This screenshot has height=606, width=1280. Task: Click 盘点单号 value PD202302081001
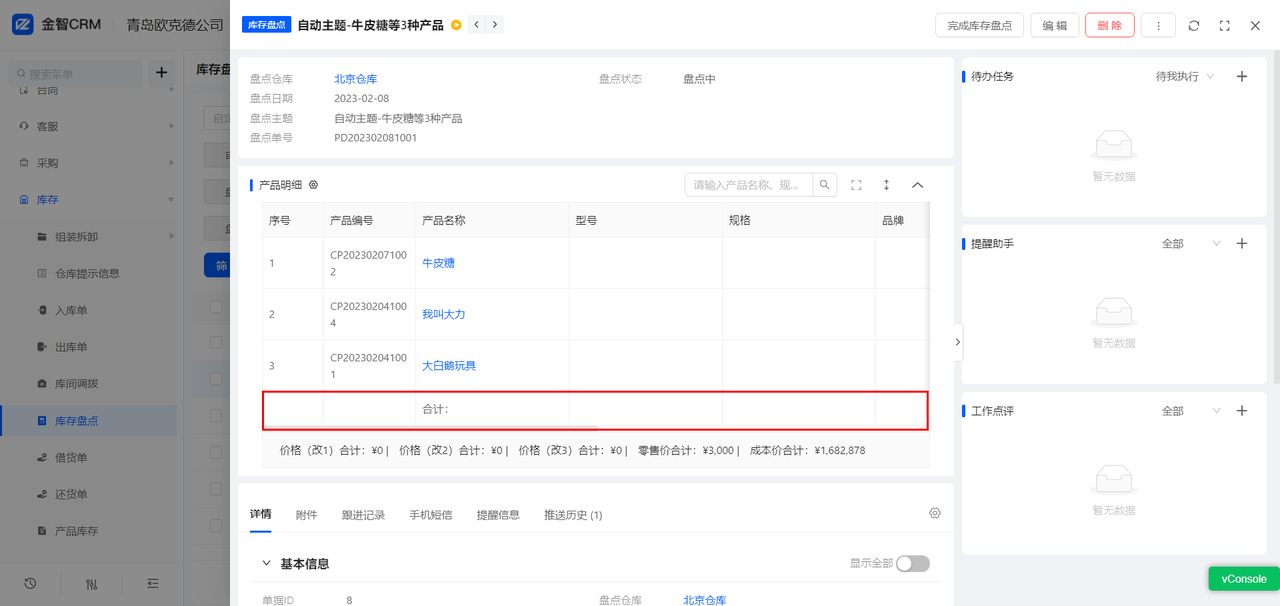click(375, 138)
